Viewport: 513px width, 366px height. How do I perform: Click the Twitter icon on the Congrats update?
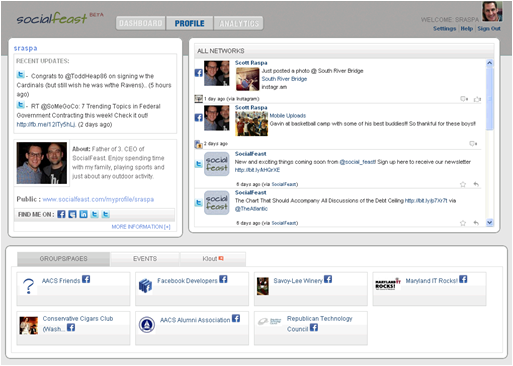(x=21, y=75)
